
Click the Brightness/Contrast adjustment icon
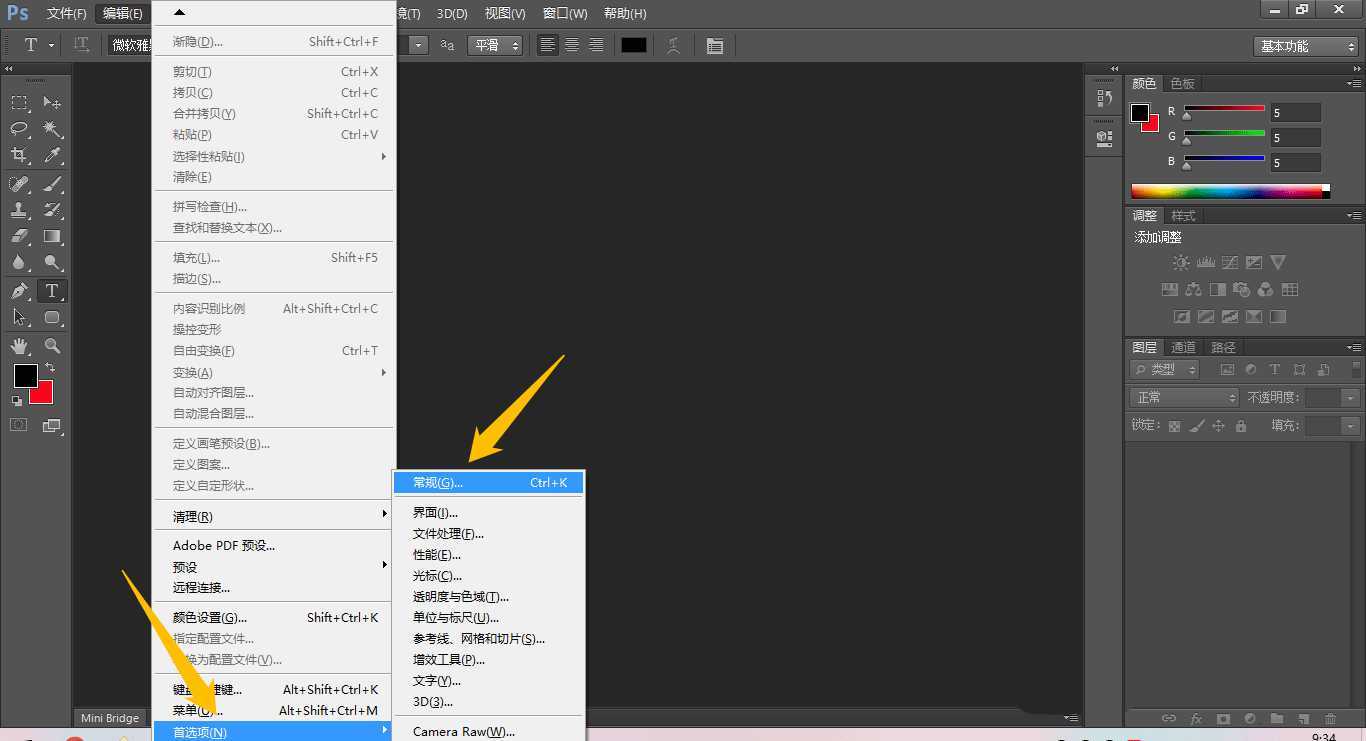pos(1181,263)
